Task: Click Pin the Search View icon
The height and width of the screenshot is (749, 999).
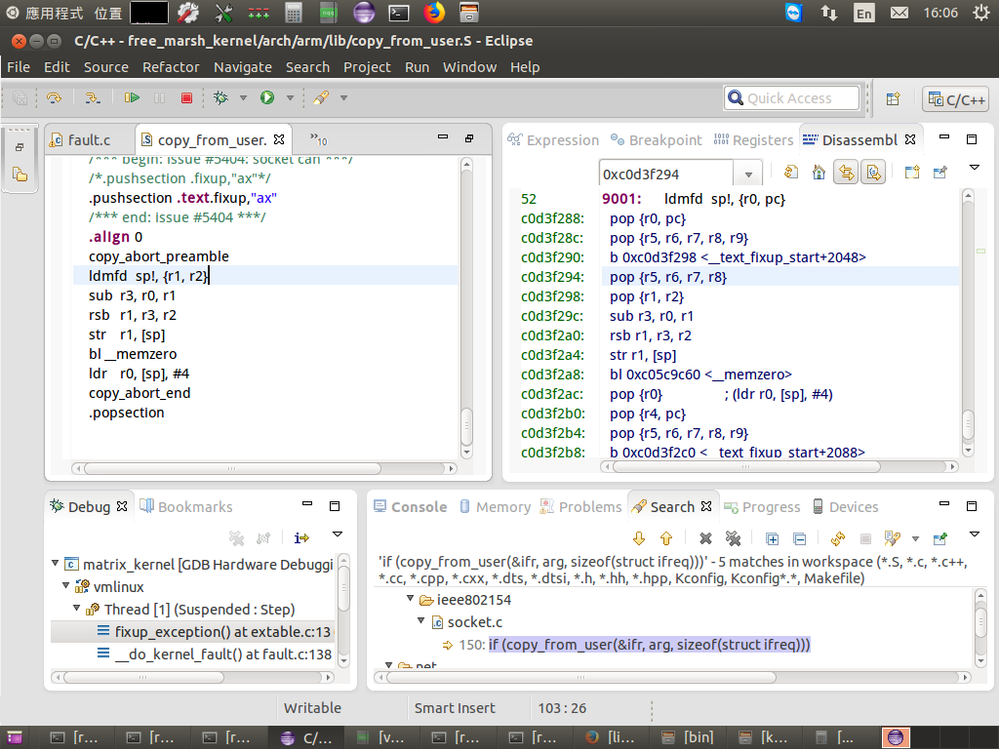Action: 940,539
